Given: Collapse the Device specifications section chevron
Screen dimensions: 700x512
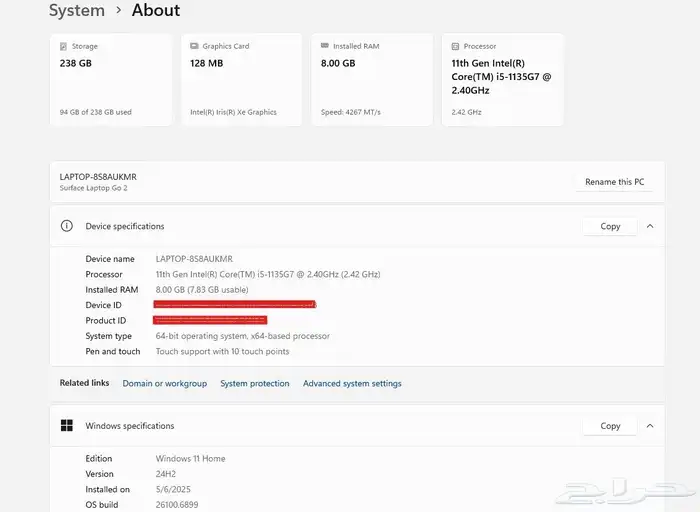Looking at the screenshot, I should pyautogui.click(x=650, y=226).
